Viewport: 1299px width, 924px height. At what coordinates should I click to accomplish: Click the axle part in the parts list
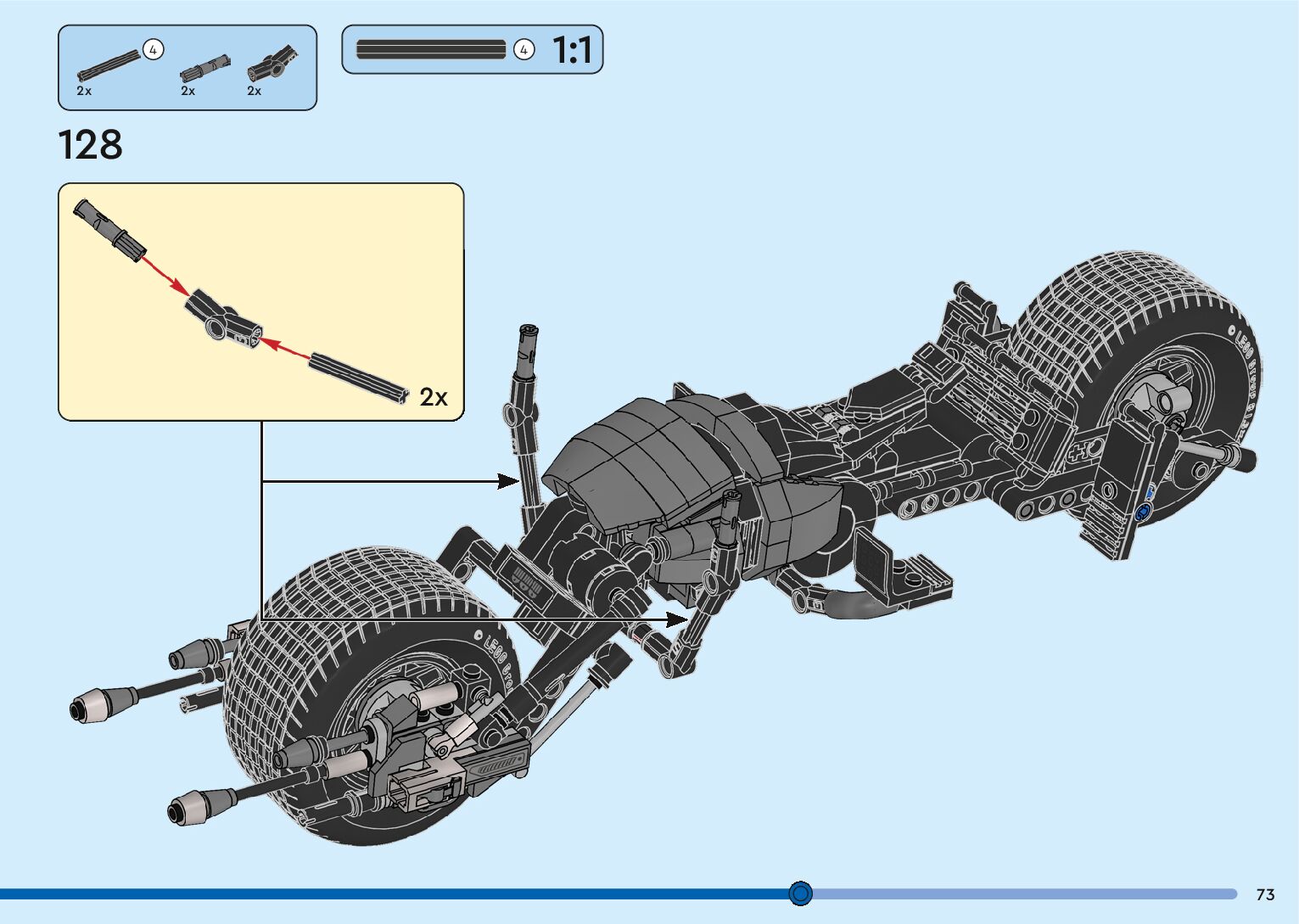[x=109, y=64]
